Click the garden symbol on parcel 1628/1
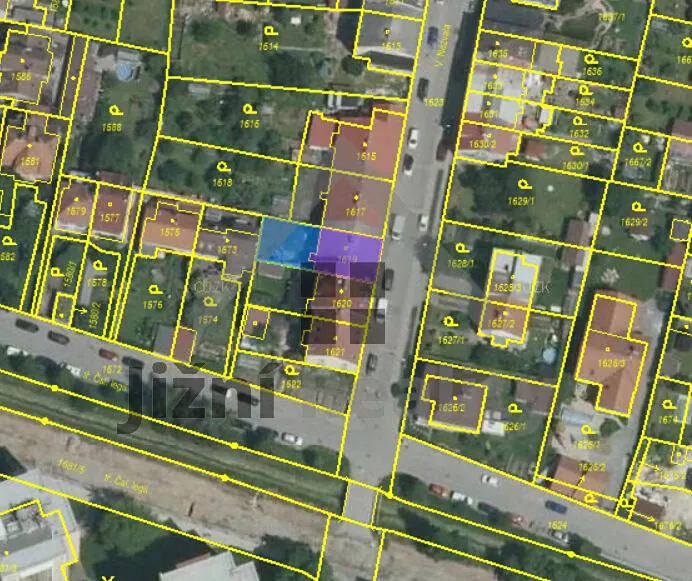 [461, 248]
